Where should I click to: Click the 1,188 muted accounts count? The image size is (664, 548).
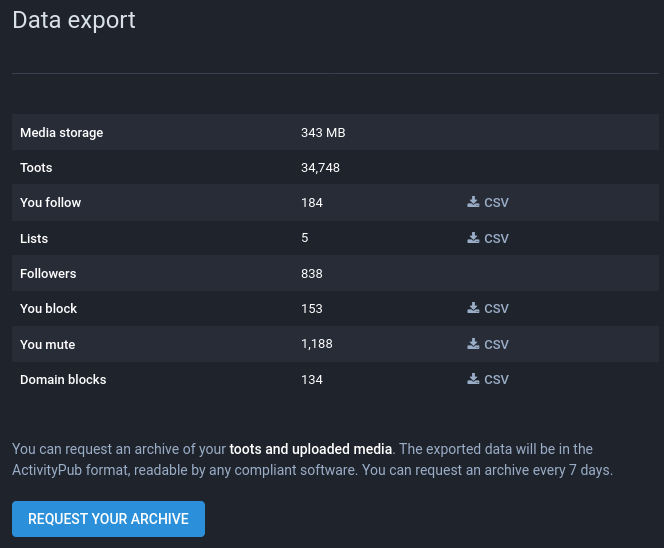point(316,344)
